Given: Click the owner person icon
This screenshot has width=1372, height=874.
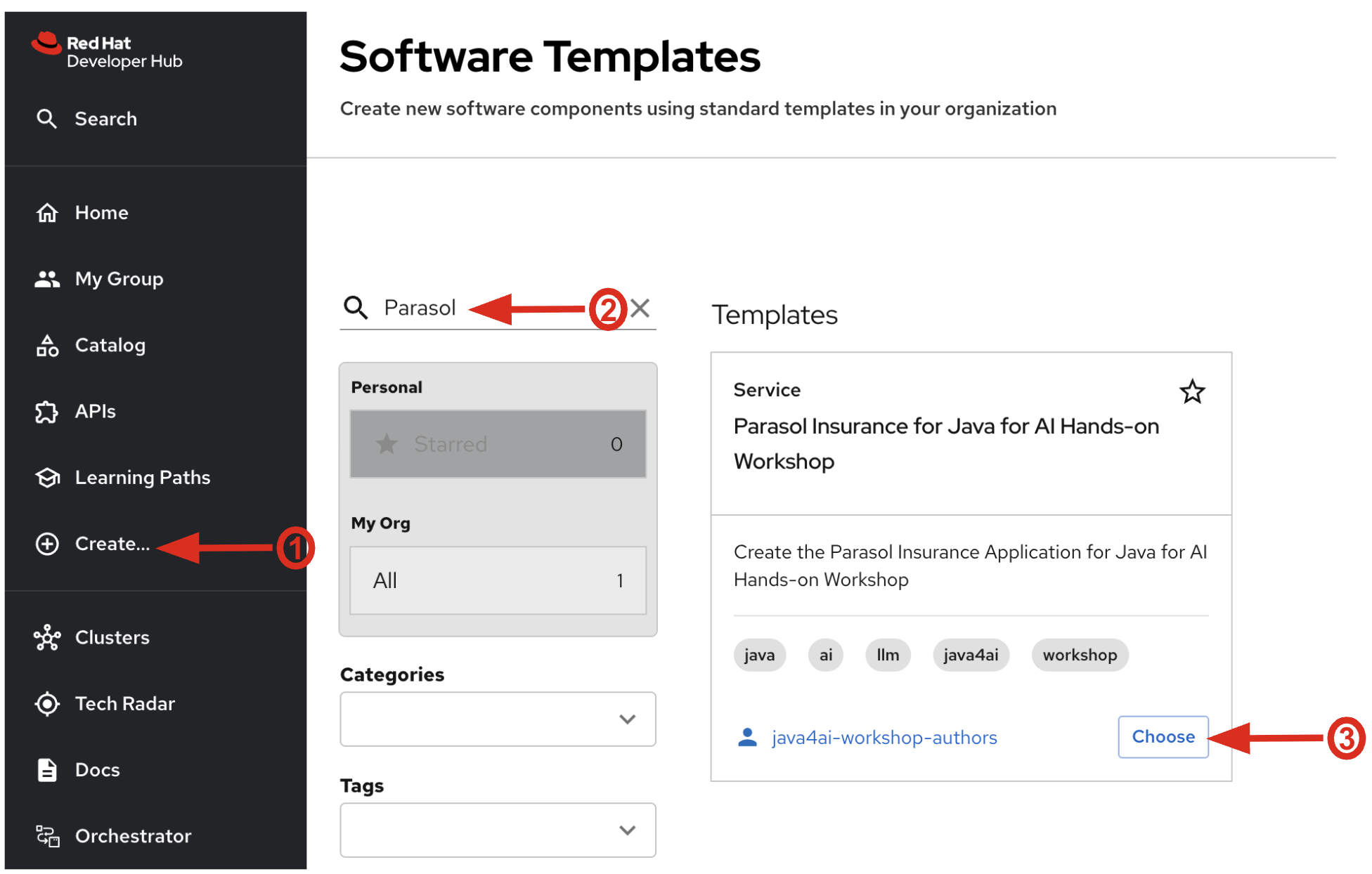Looking at the screenshot, I should pos(747,737).
